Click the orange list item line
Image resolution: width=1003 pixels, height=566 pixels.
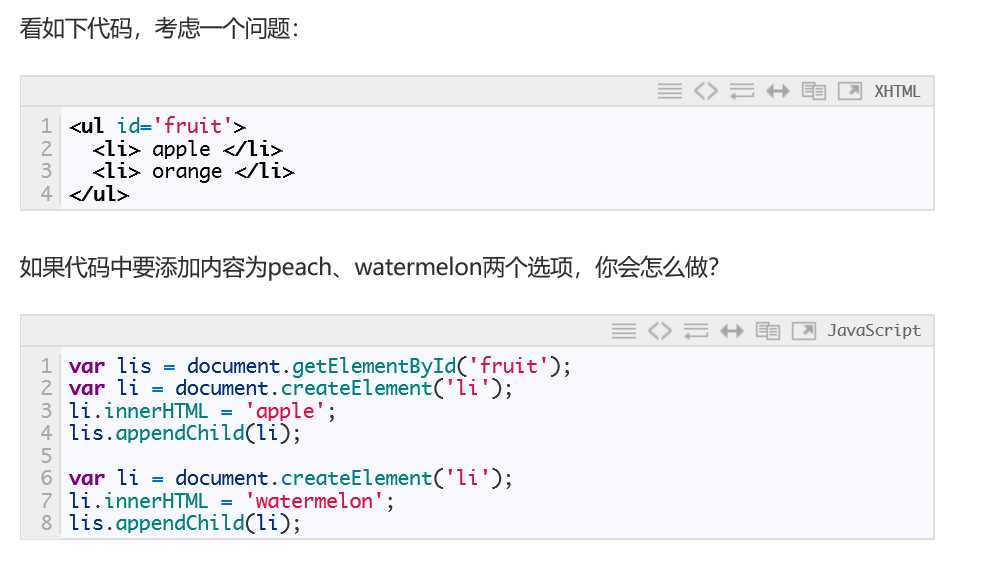point(193,171)
